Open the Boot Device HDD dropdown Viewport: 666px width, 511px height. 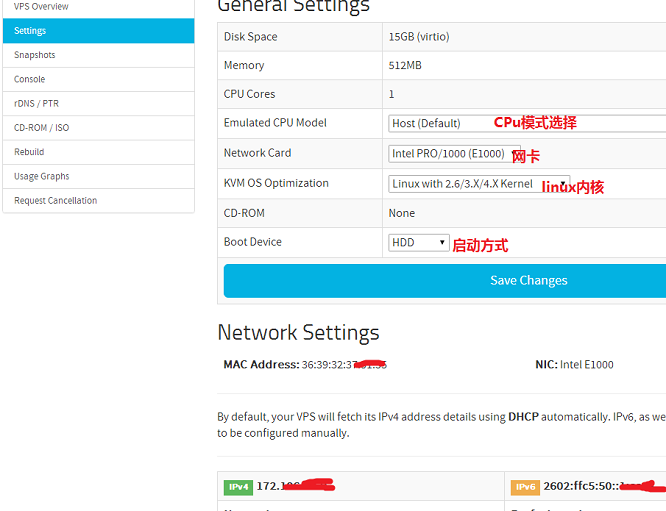coord(418,242)
